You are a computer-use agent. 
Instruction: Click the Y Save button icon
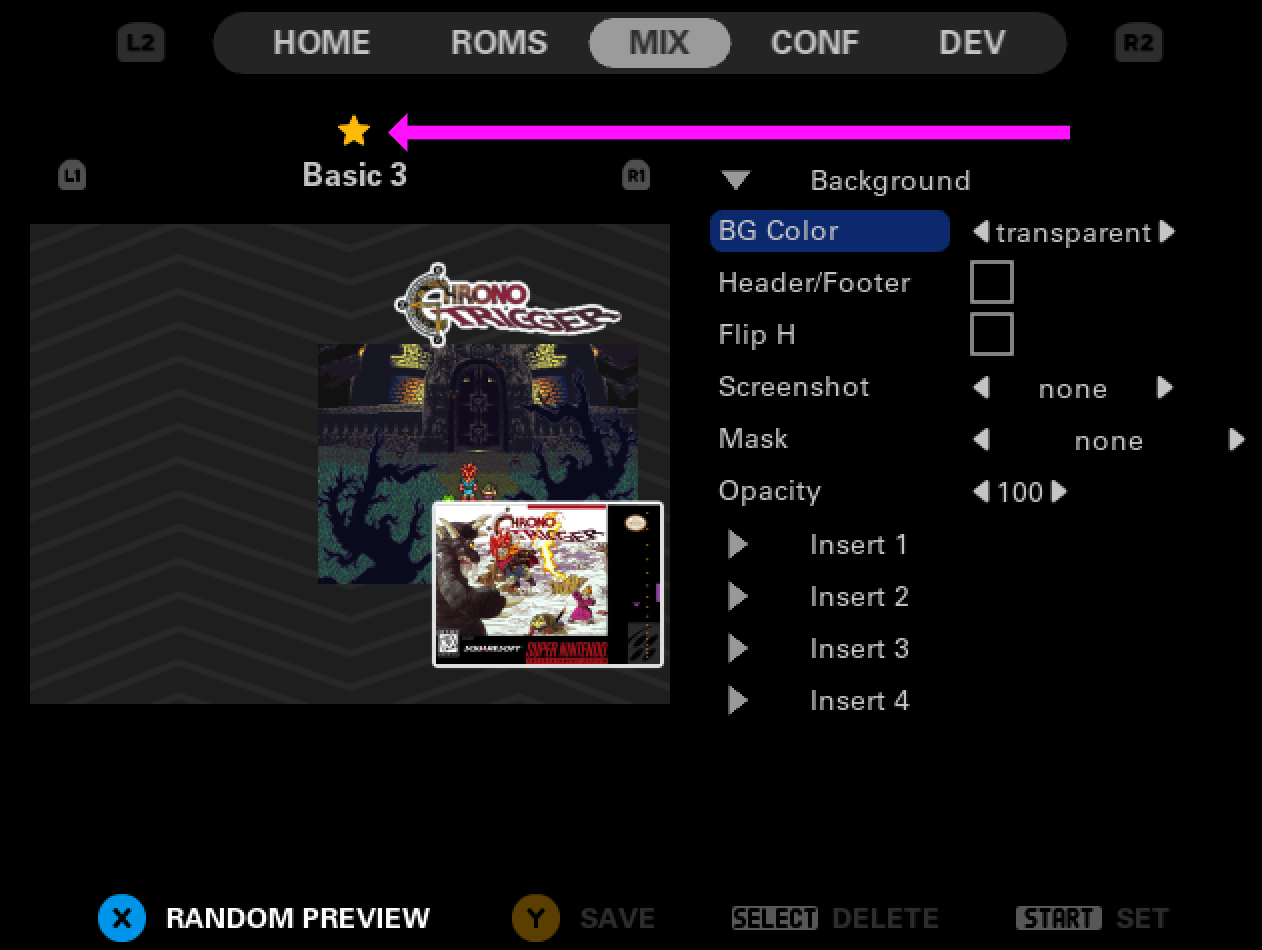click(536, 918)
